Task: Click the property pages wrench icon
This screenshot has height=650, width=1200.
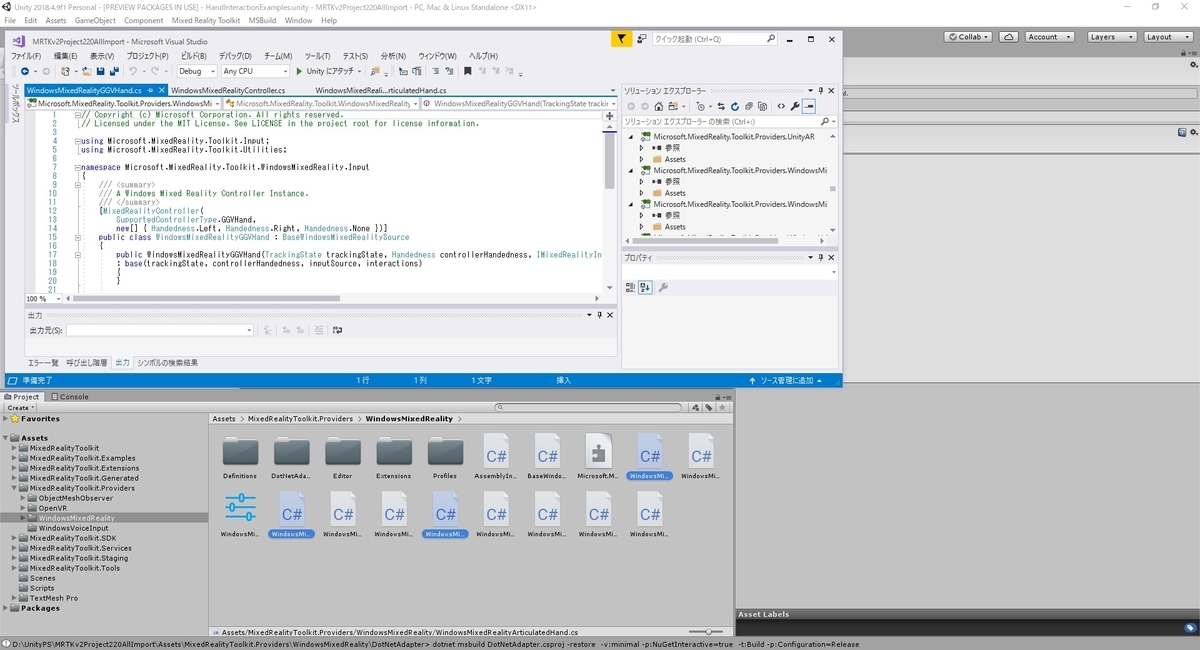Action: [663, 287]
